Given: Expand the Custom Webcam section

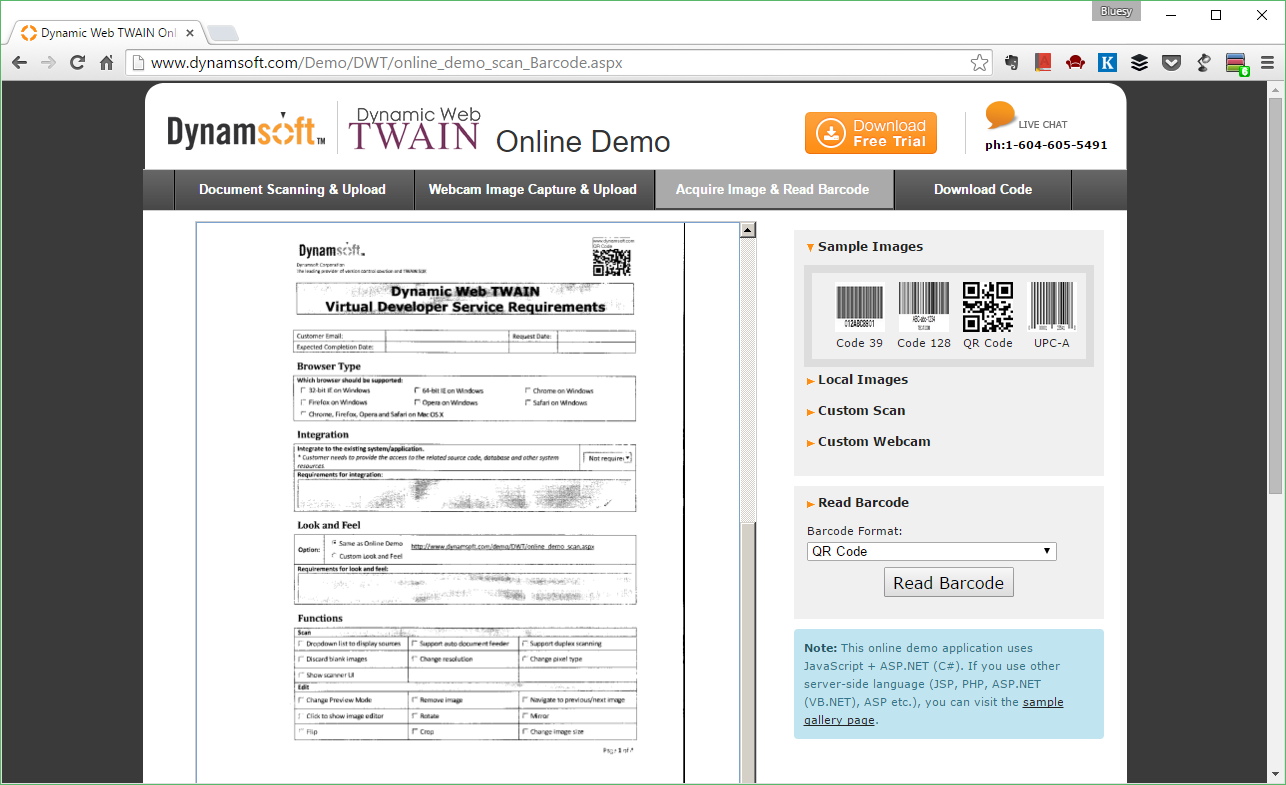Looking at the screenshot, I should [873, 442].
